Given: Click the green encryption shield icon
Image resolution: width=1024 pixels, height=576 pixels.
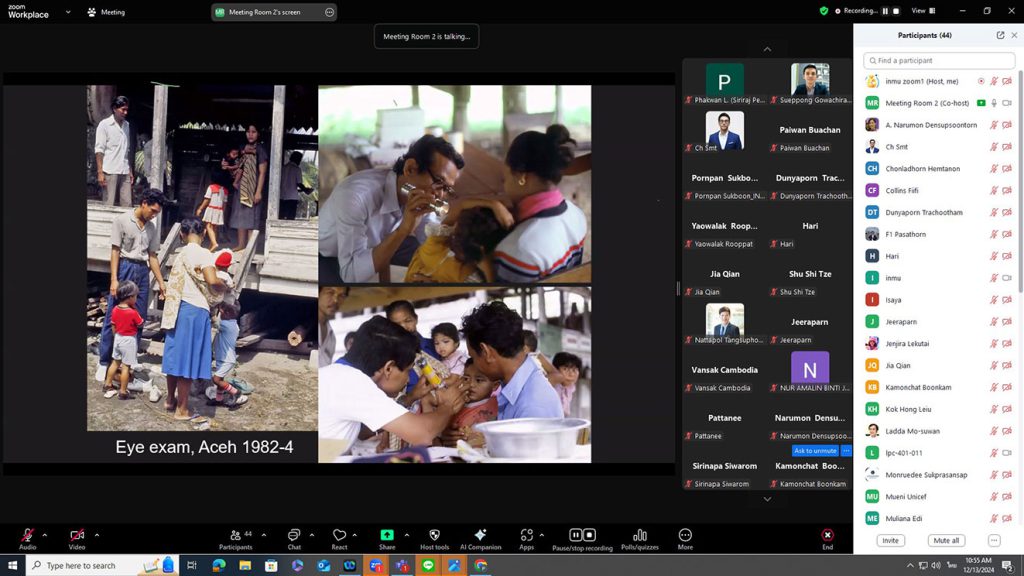Looking at the screenshot, I should point(824,11).
